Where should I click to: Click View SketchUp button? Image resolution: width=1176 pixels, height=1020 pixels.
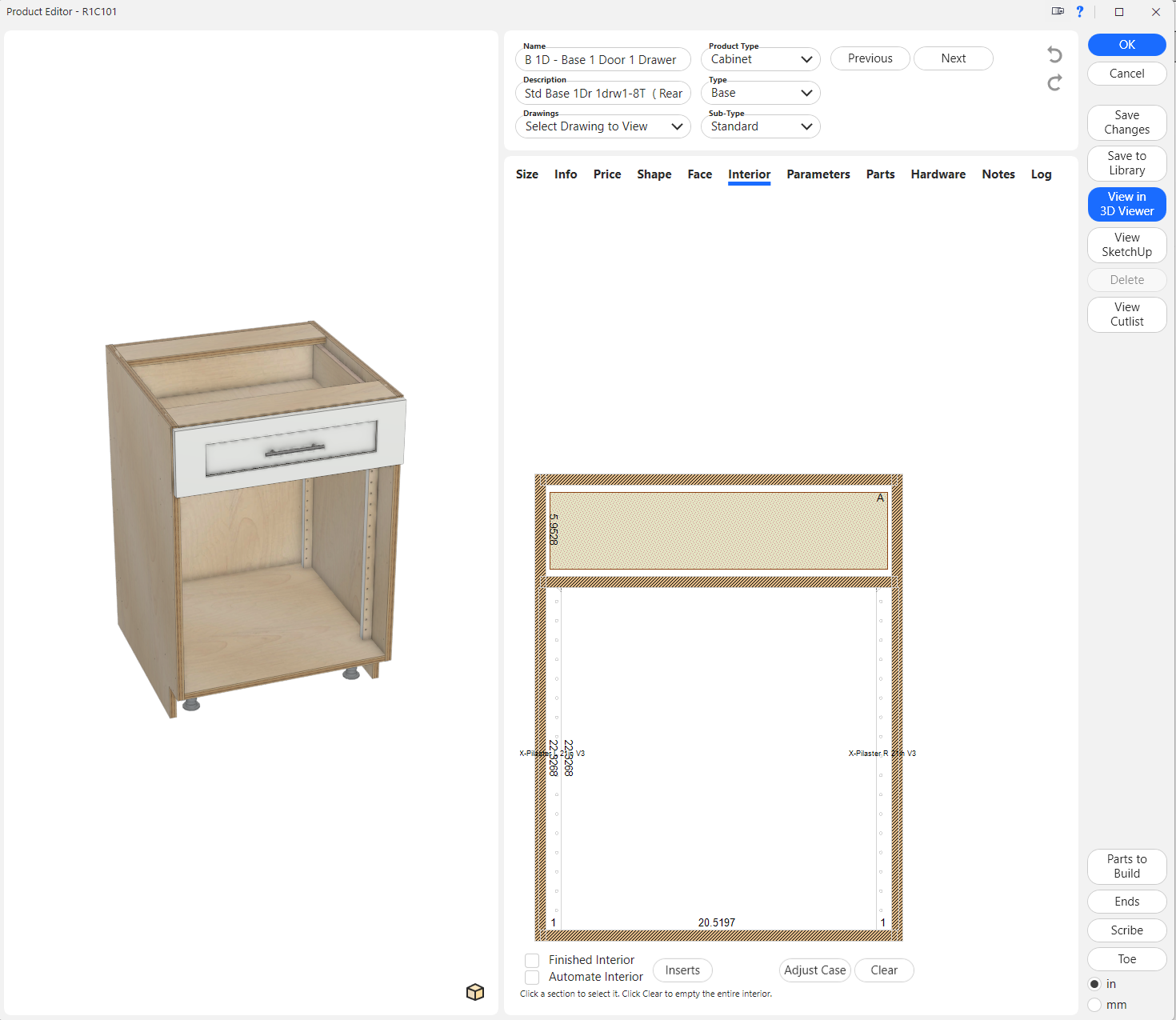tap(1127, 245)
